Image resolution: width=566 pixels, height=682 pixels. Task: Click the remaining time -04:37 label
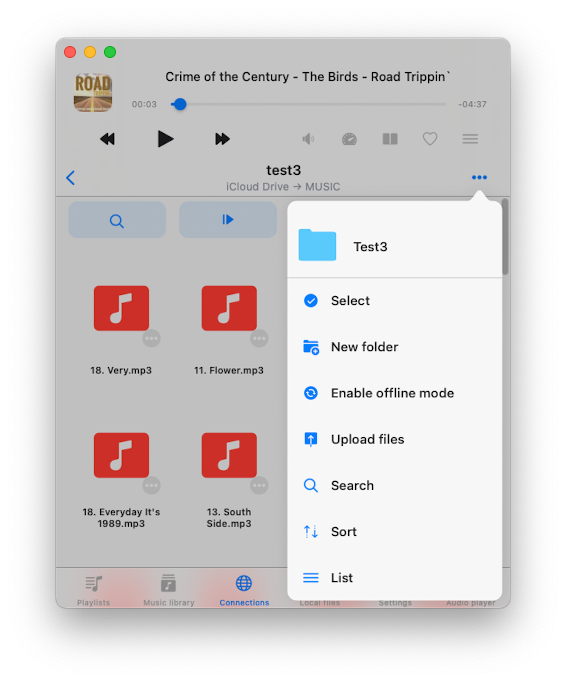click(x=472, y=104)
